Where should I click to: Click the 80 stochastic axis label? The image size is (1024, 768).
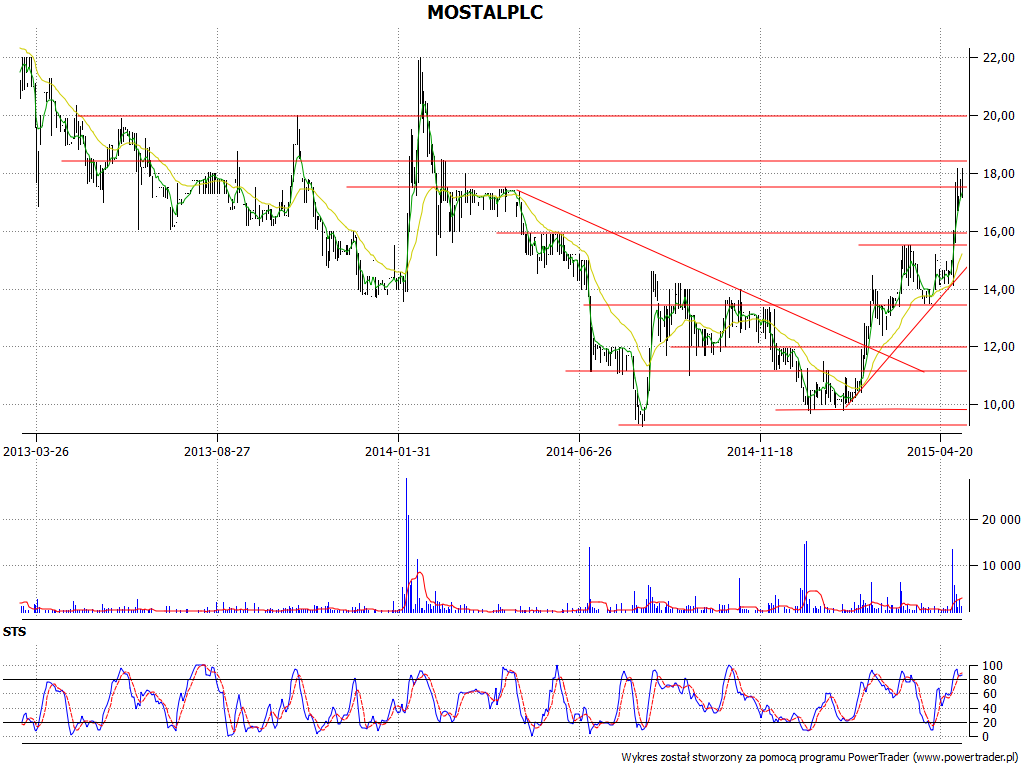point(990,680)
